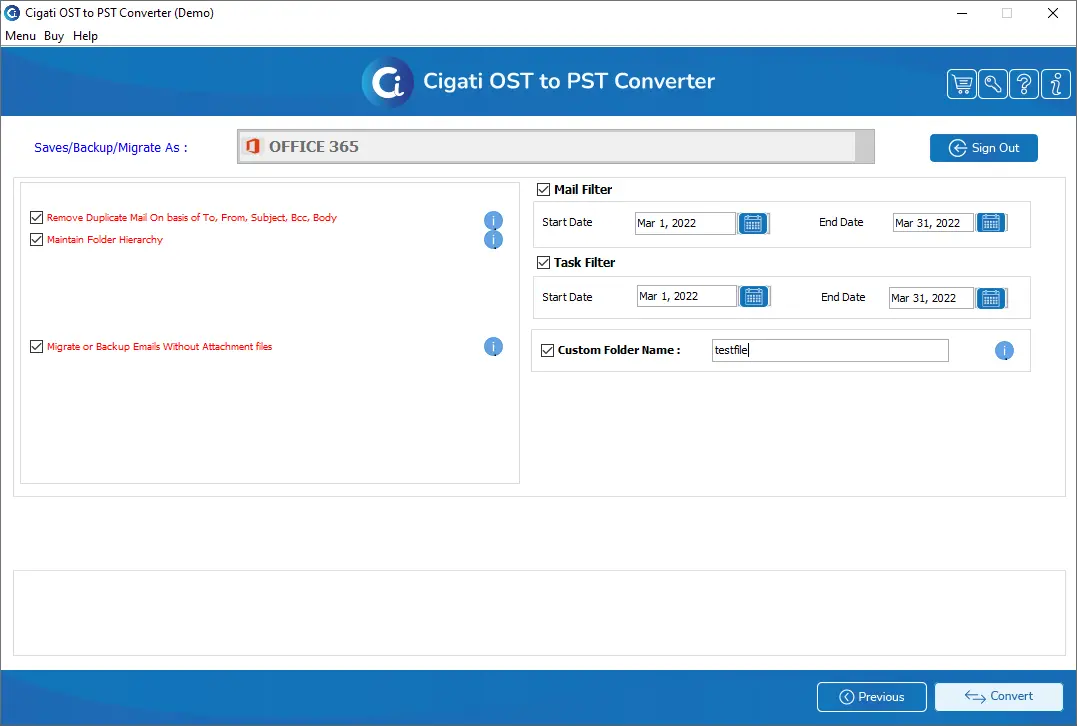Click the app icon in title bar
This screenshot has width=1077, height=726.
pos(12,13)
